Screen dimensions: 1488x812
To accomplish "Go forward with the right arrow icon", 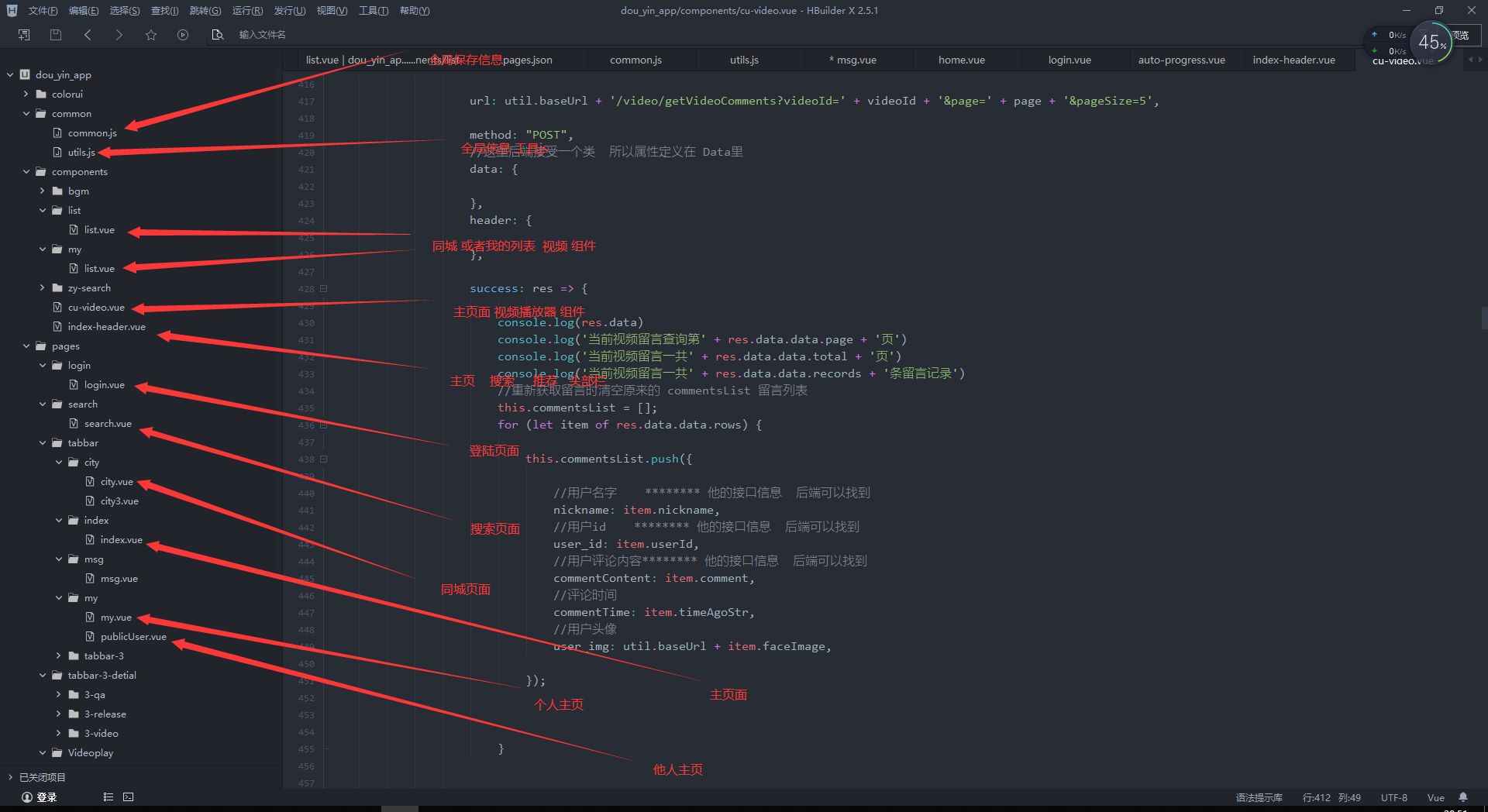I will 119,35.
